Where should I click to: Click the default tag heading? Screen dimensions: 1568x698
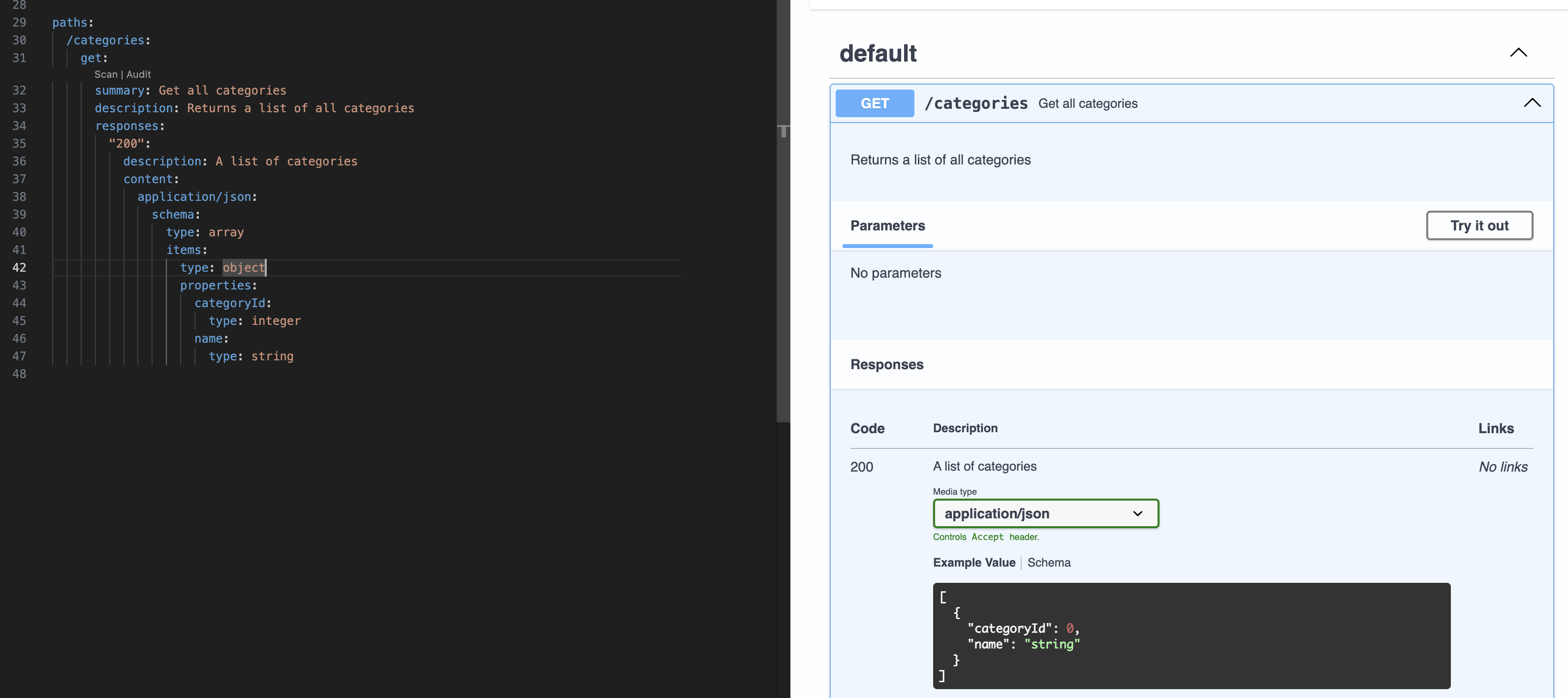click(x=878, y=54)
